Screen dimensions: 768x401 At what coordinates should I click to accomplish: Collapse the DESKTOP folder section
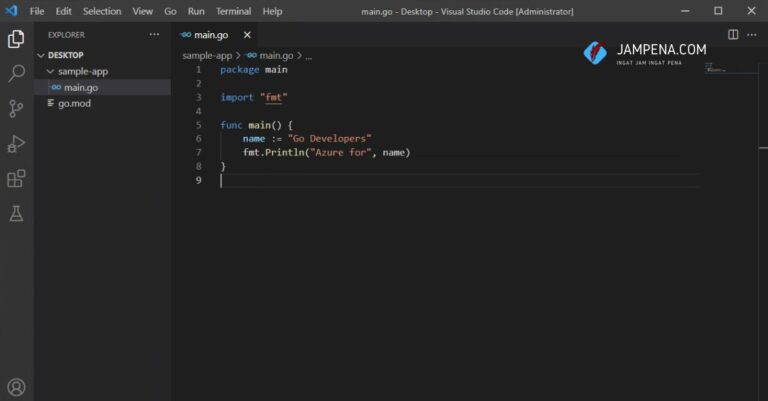[41, 55]
